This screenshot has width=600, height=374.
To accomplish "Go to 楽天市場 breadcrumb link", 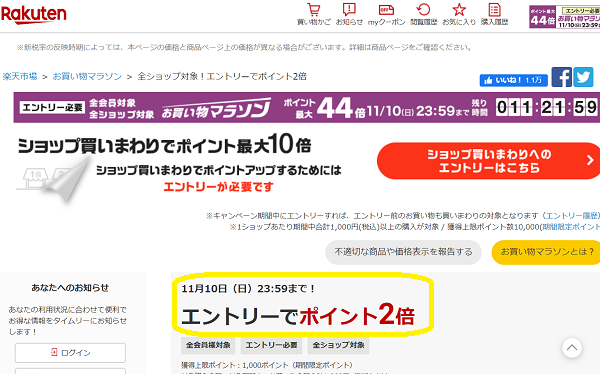I will pos(20,76).
